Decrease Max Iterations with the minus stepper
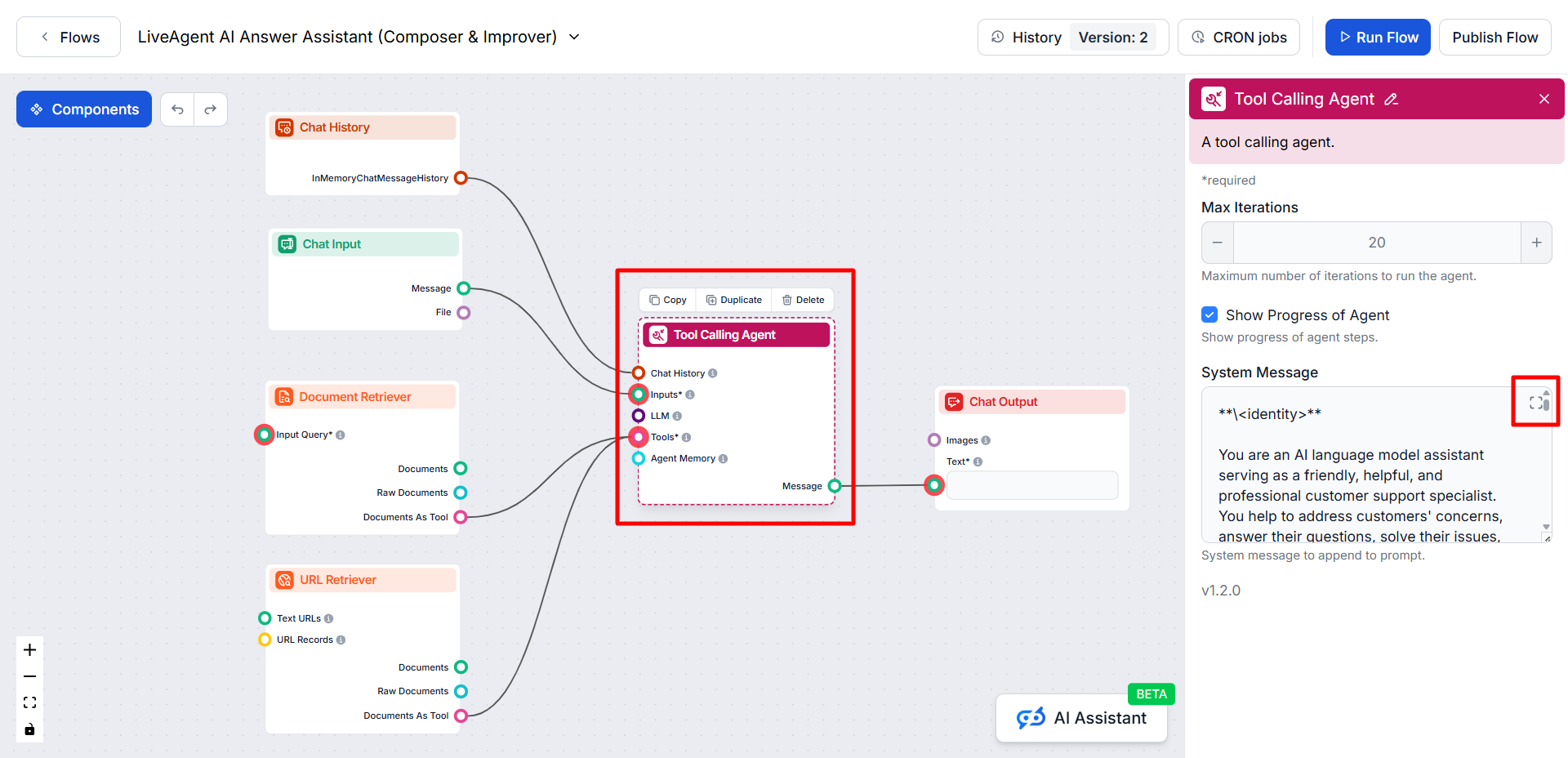 pyautogui.click(x=1218, y=243)
